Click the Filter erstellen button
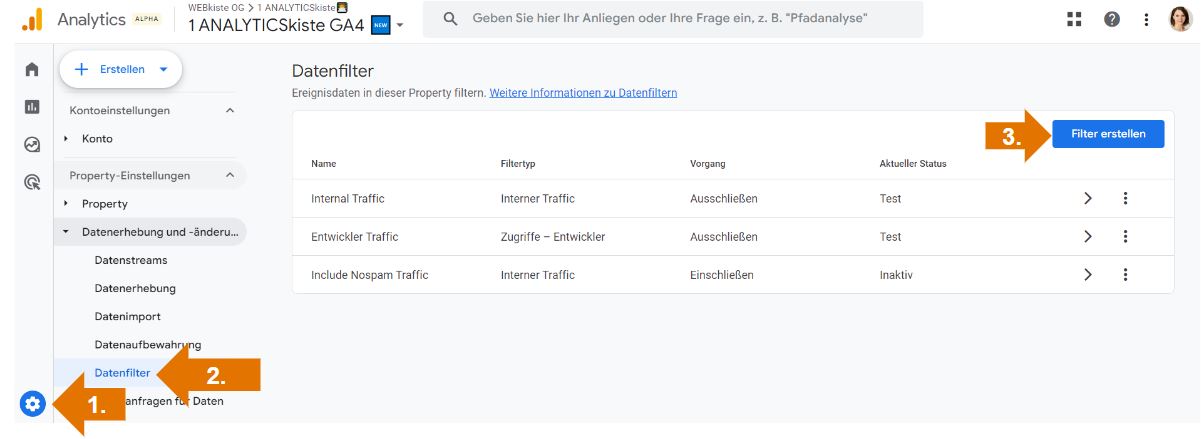The image size is (1201, 439). click(x=1108, y=133)
